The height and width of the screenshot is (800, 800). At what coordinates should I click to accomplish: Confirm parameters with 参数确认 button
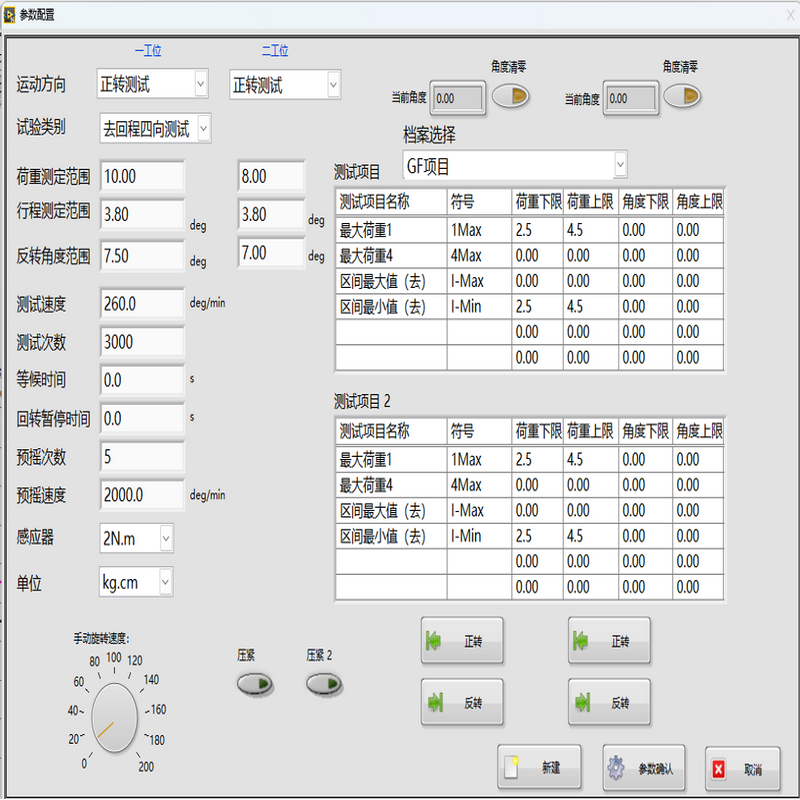pyautogui.click(x=644, y=768)
